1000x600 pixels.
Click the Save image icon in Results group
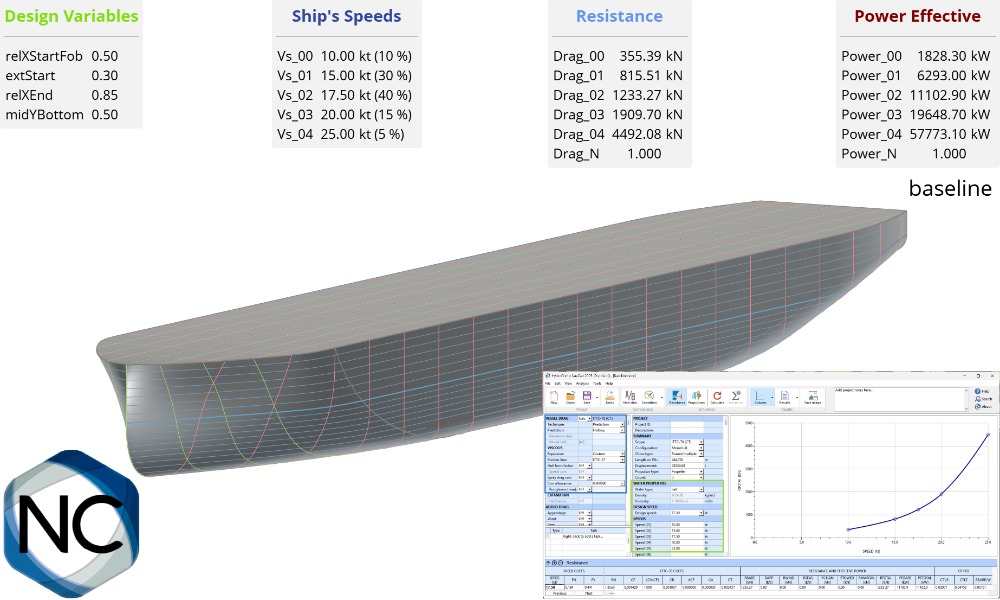pyautogui.click(x=811, y=397)
